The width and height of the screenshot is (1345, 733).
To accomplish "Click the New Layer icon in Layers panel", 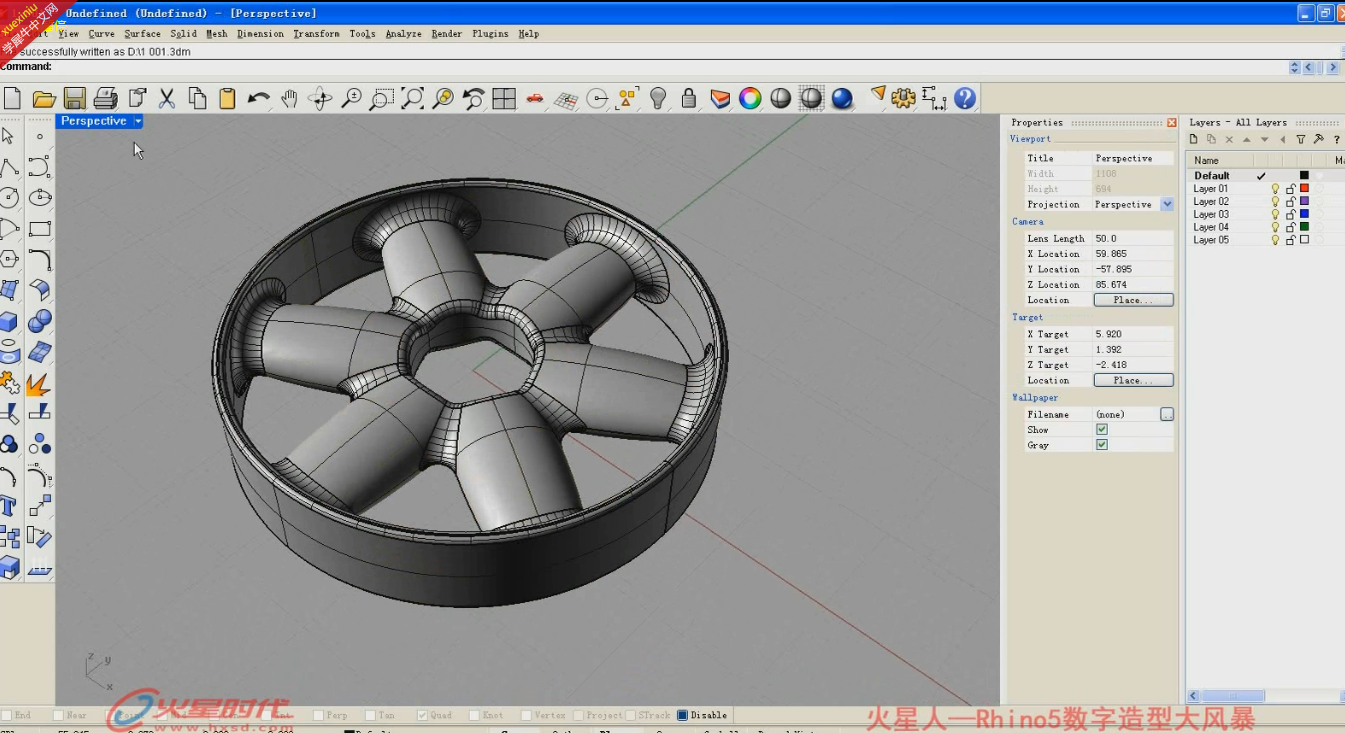I will click(1194, 139).
